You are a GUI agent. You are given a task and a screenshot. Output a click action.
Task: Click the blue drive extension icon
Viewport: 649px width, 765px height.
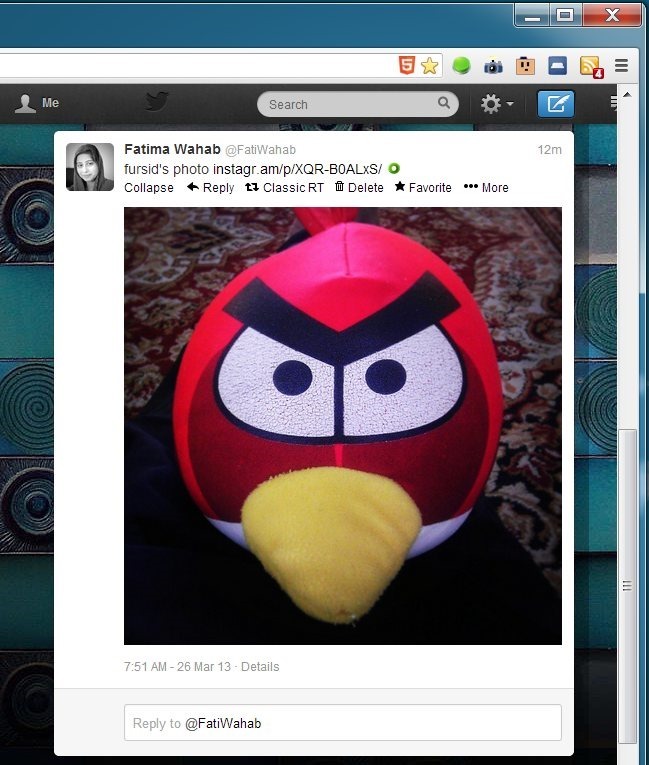(x=557, y=65)
